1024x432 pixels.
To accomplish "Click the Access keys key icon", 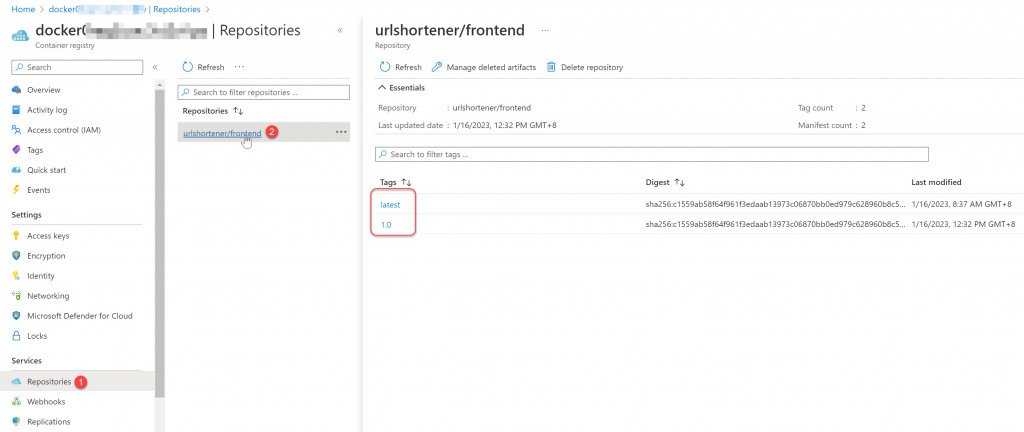I will tap(16, 236).
